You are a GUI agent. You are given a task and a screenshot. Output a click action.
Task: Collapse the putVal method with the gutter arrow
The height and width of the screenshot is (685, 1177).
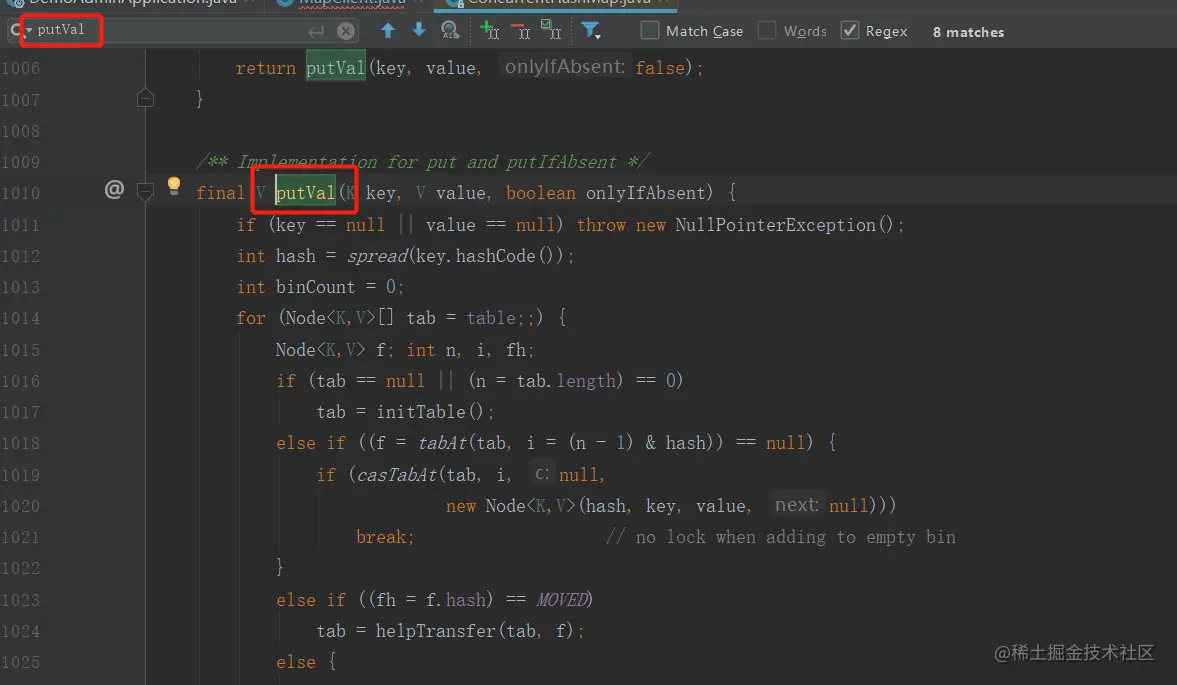[145, 192]
